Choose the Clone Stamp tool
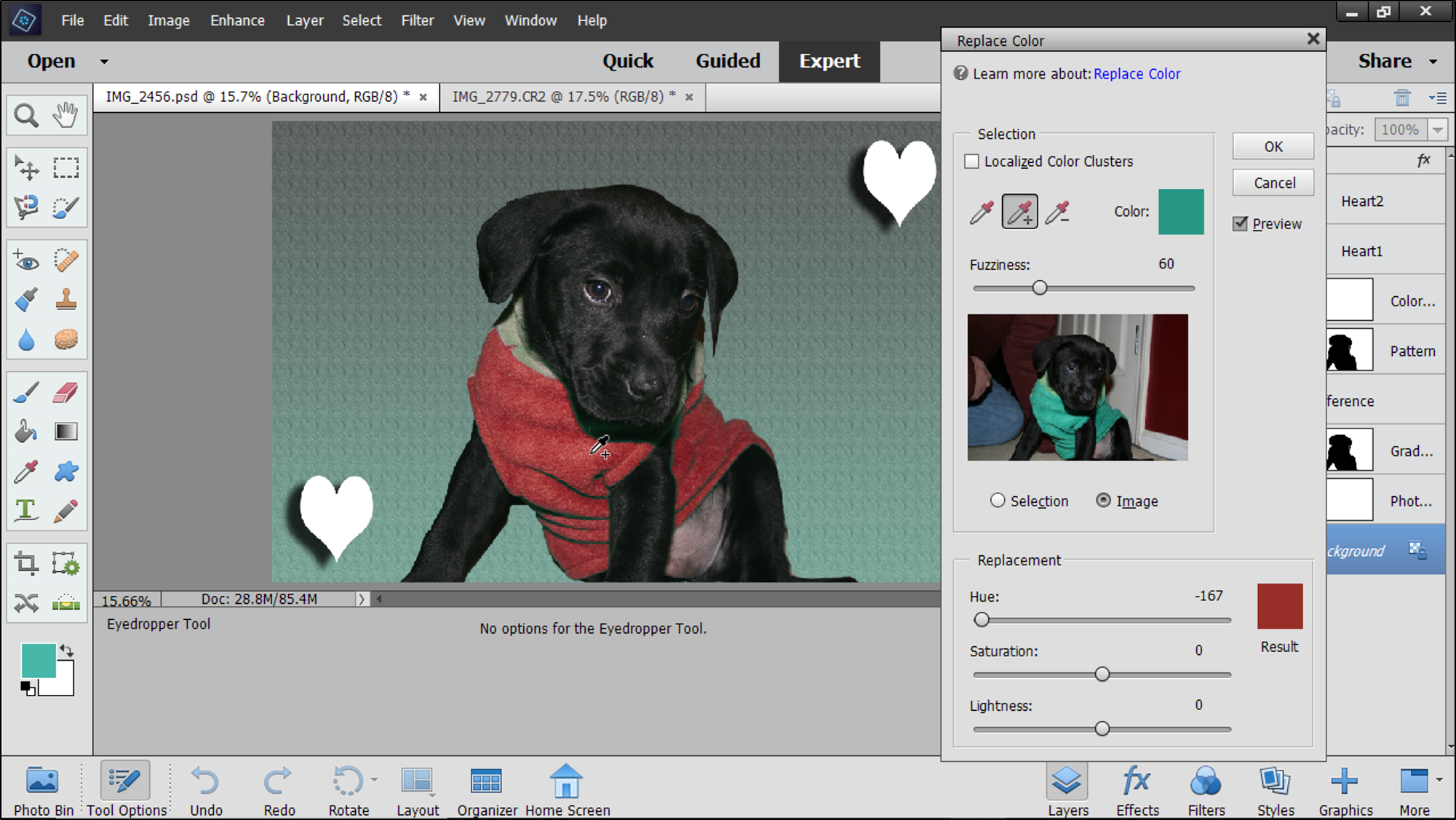The width and height of the screenshot is (1456, 820). (65, 300)
